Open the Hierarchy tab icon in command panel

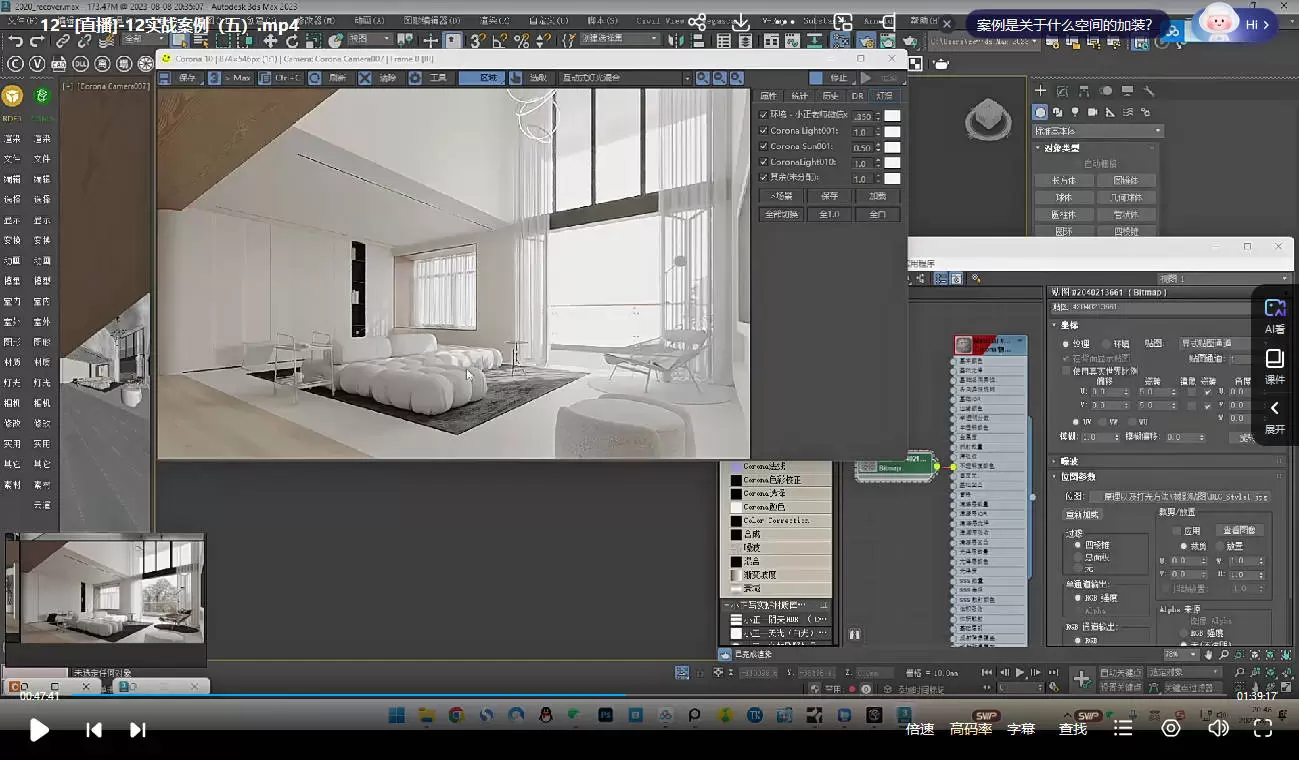[1085, 91]
